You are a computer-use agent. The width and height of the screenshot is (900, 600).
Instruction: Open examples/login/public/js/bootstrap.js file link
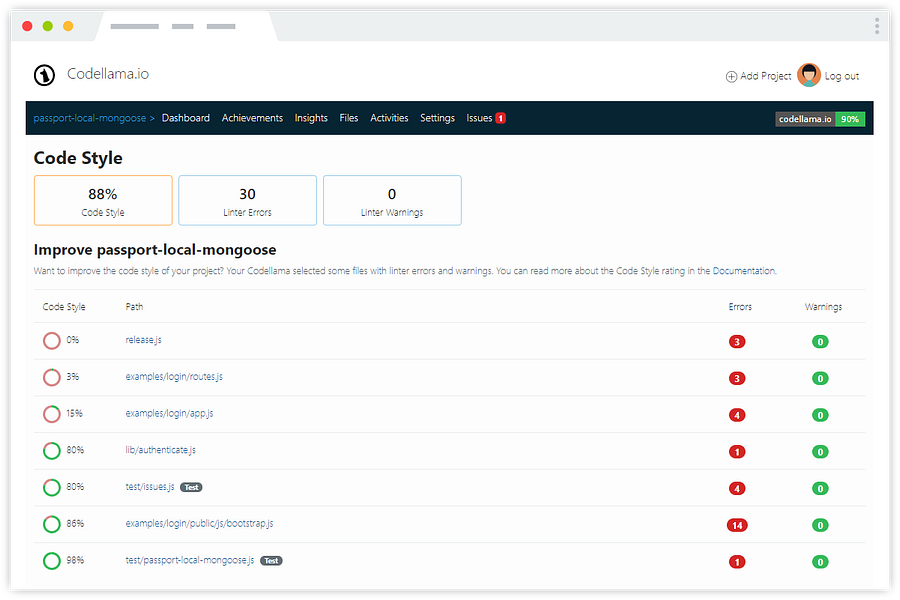199,524
